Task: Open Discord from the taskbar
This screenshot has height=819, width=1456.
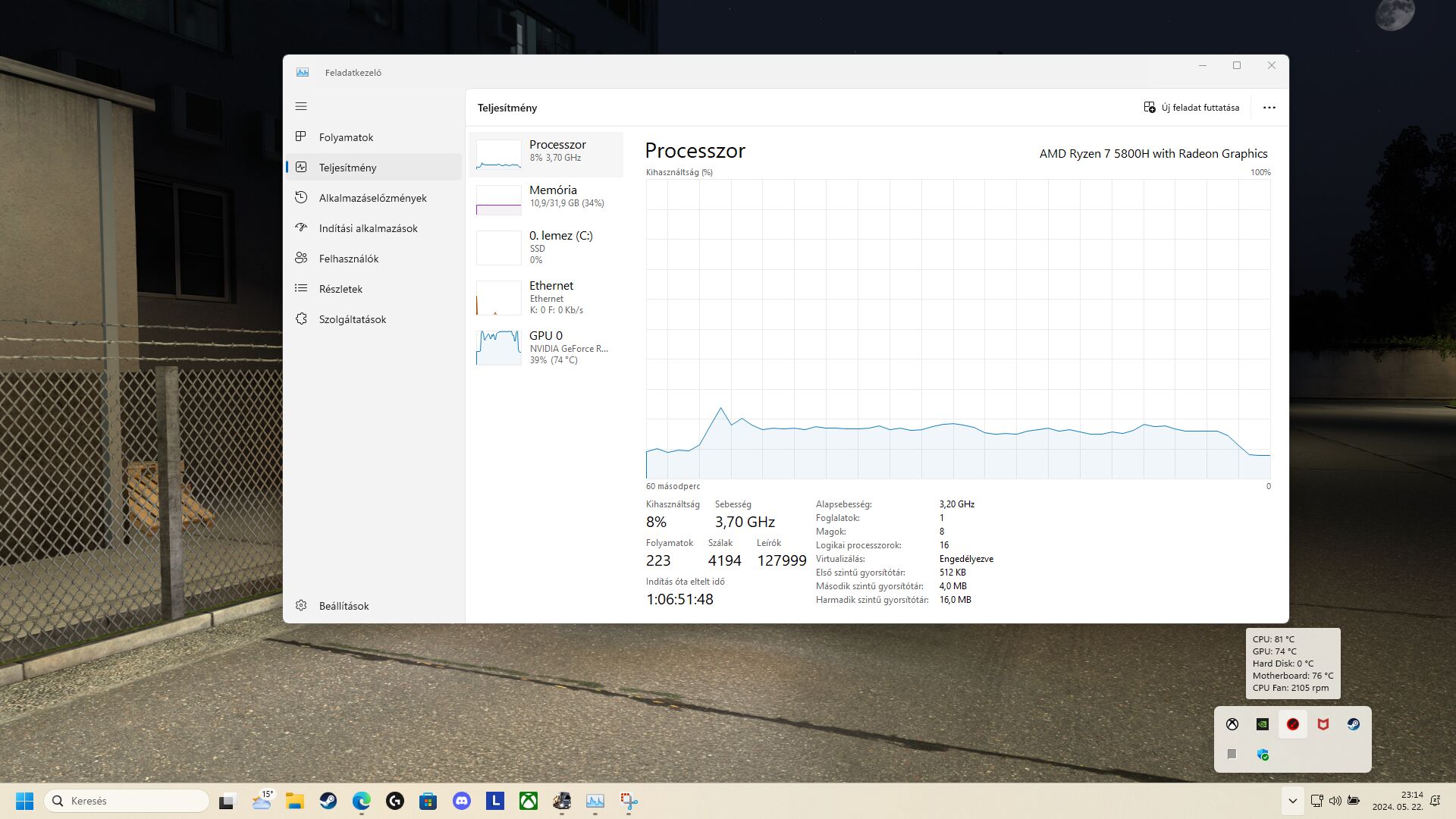Action: tap(461, 801)
